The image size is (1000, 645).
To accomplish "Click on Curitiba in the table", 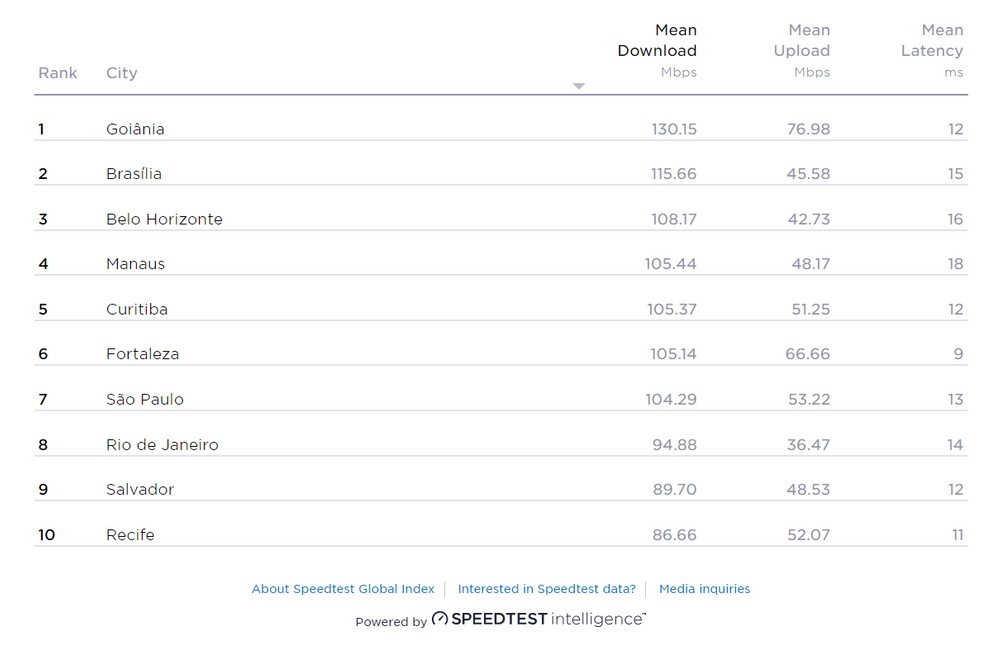I will point(137,309).
